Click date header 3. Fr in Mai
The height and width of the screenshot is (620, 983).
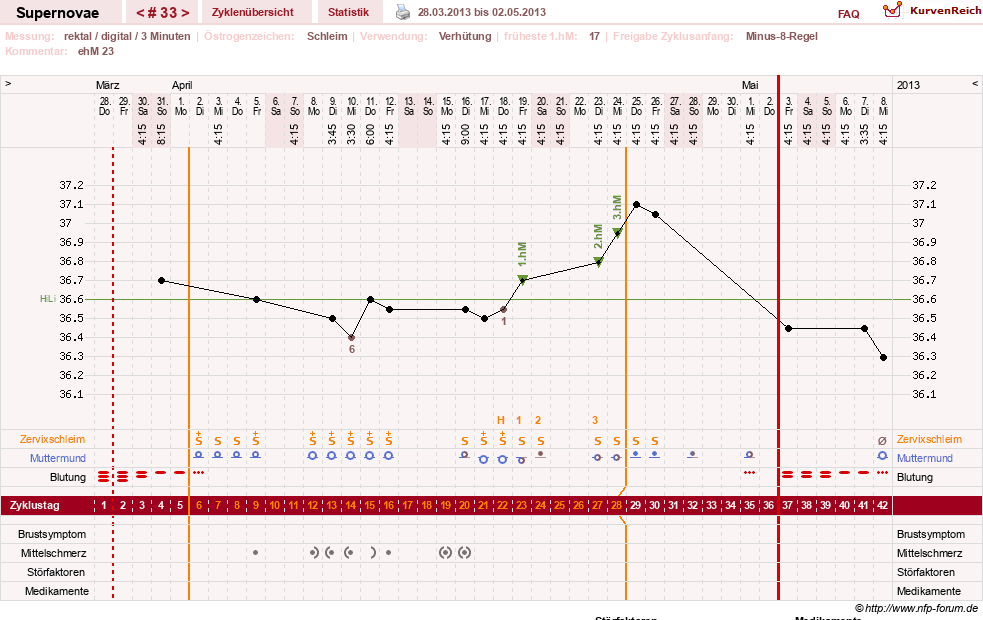(x=789, y=106)
